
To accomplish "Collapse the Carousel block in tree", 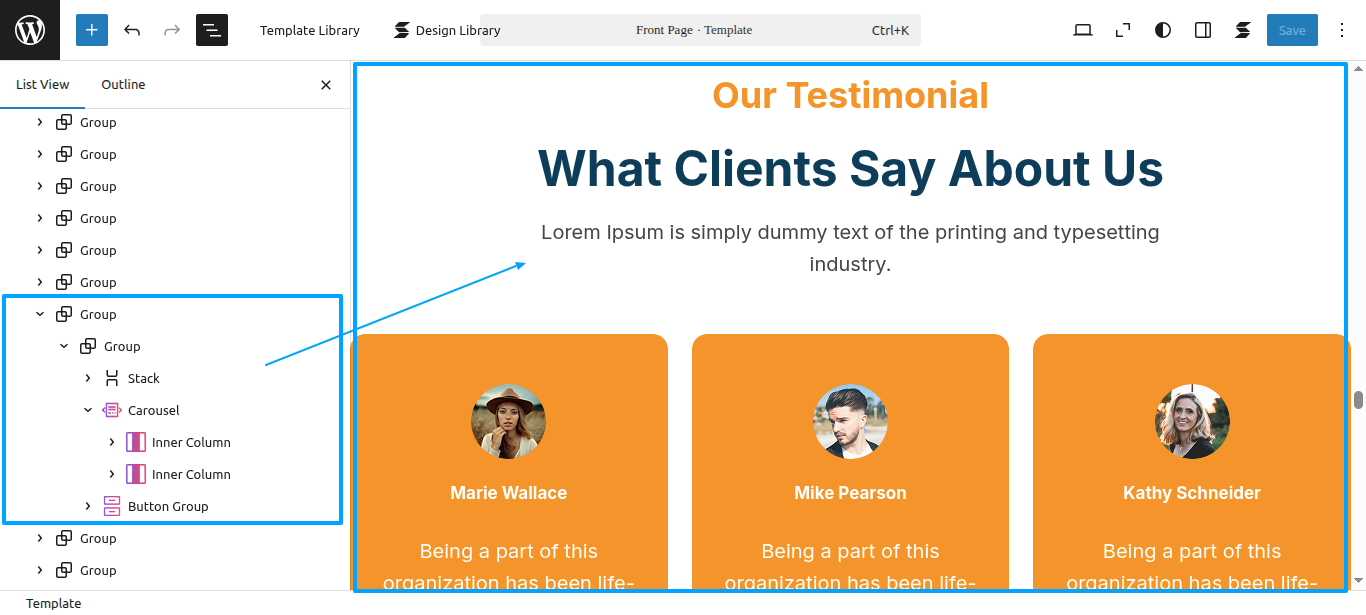I will point(88,410).
